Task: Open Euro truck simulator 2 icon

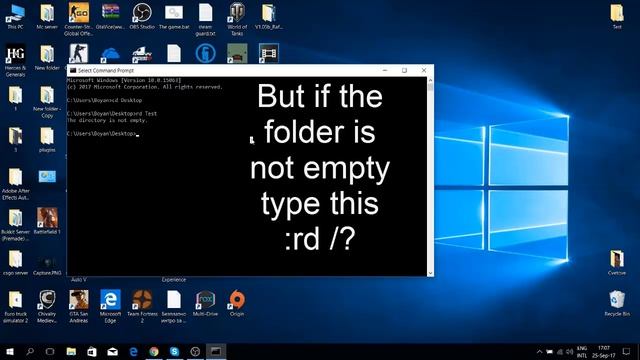Action: (16, 307)
